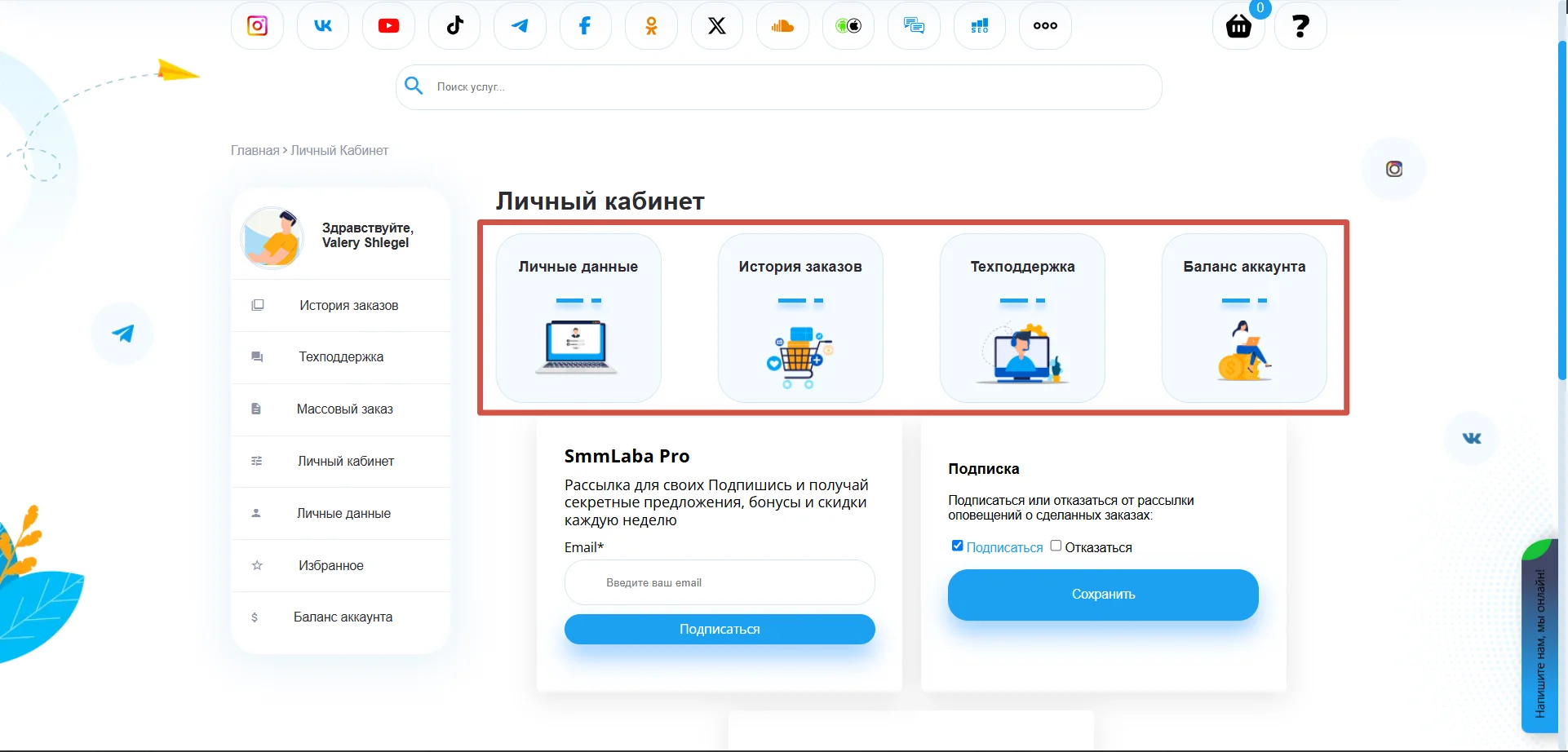Open the Личные данные laptop card
Image resolution: width=1568 pixels, height=752 pixels.
(x=578, y=318)
